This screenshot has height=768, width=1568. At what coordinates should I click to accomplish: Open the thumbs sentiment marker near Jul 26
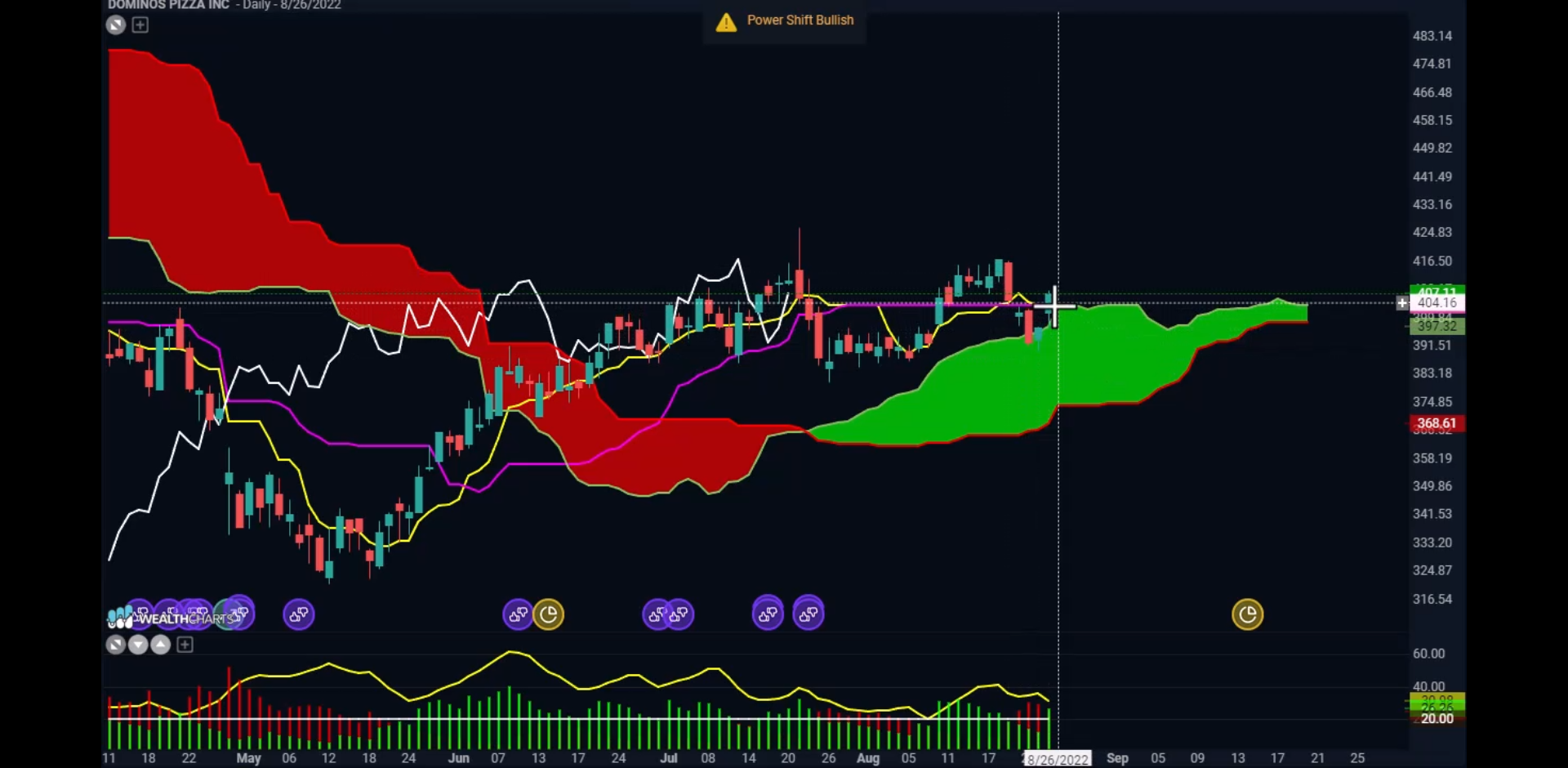[808, 614]
